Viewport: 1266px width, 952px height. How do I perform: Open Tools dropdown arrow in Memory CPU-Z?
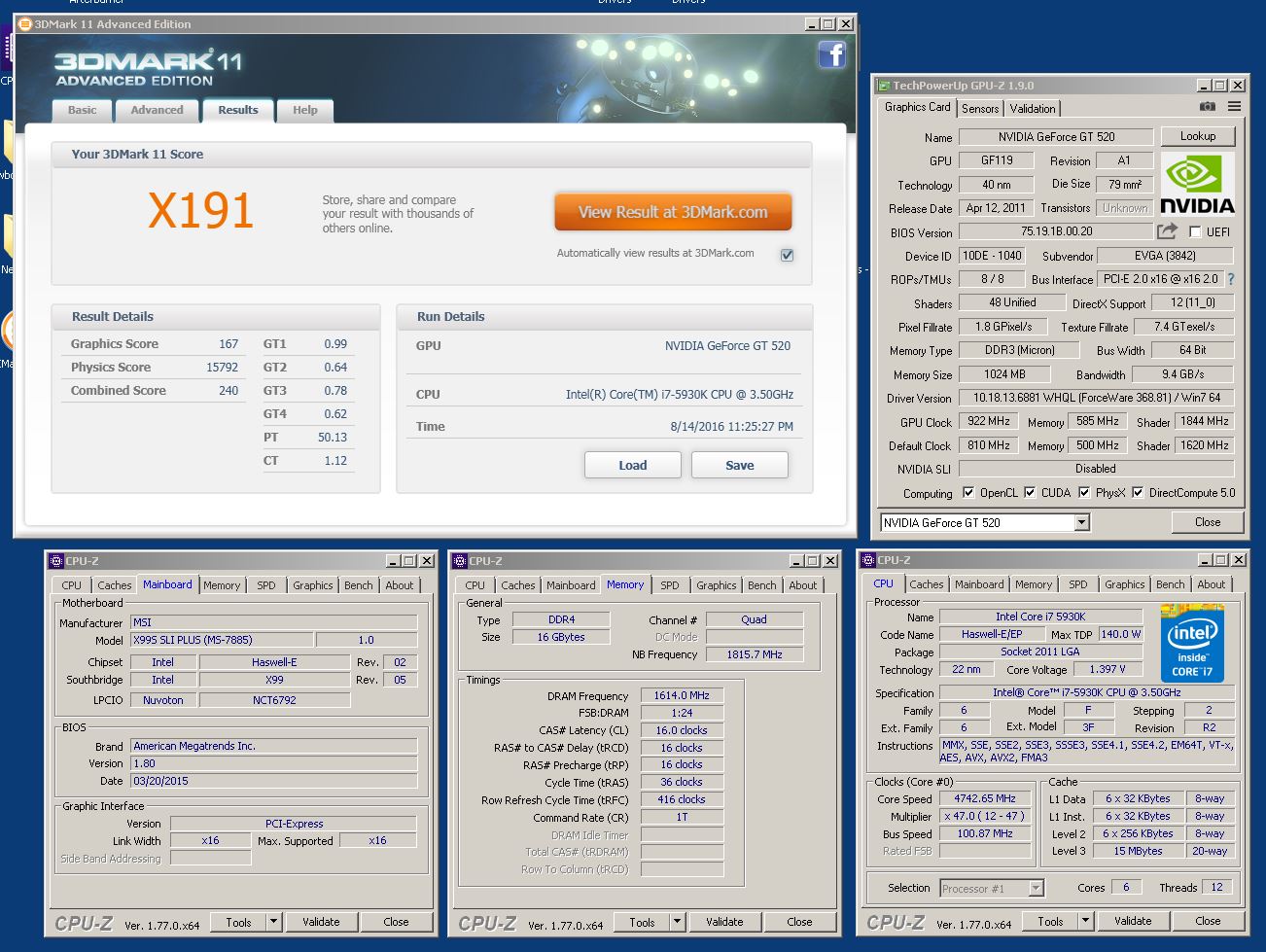pos(677,922)
